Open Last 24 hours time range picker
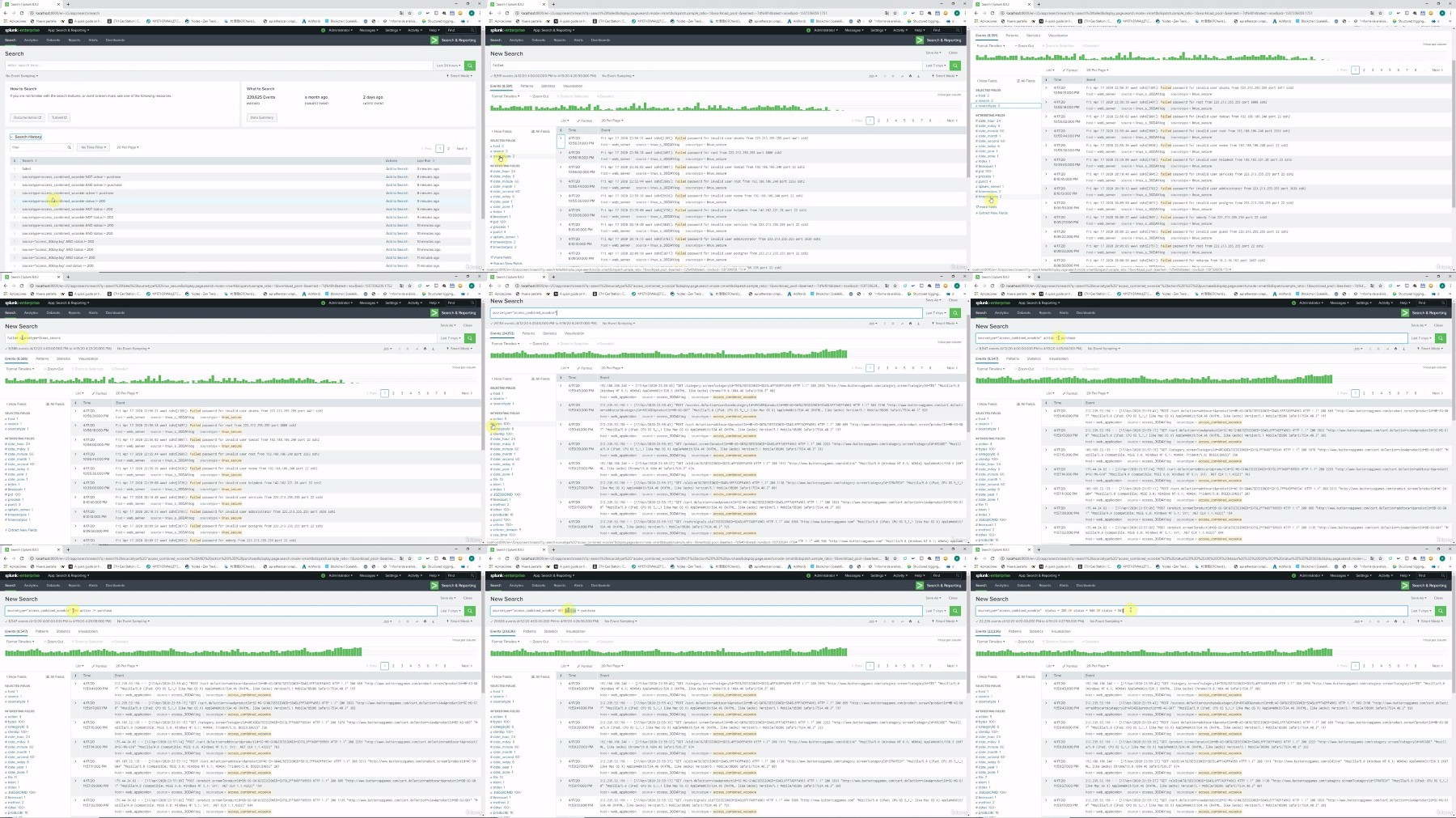The image size is (1456, 818). point(449,66)
